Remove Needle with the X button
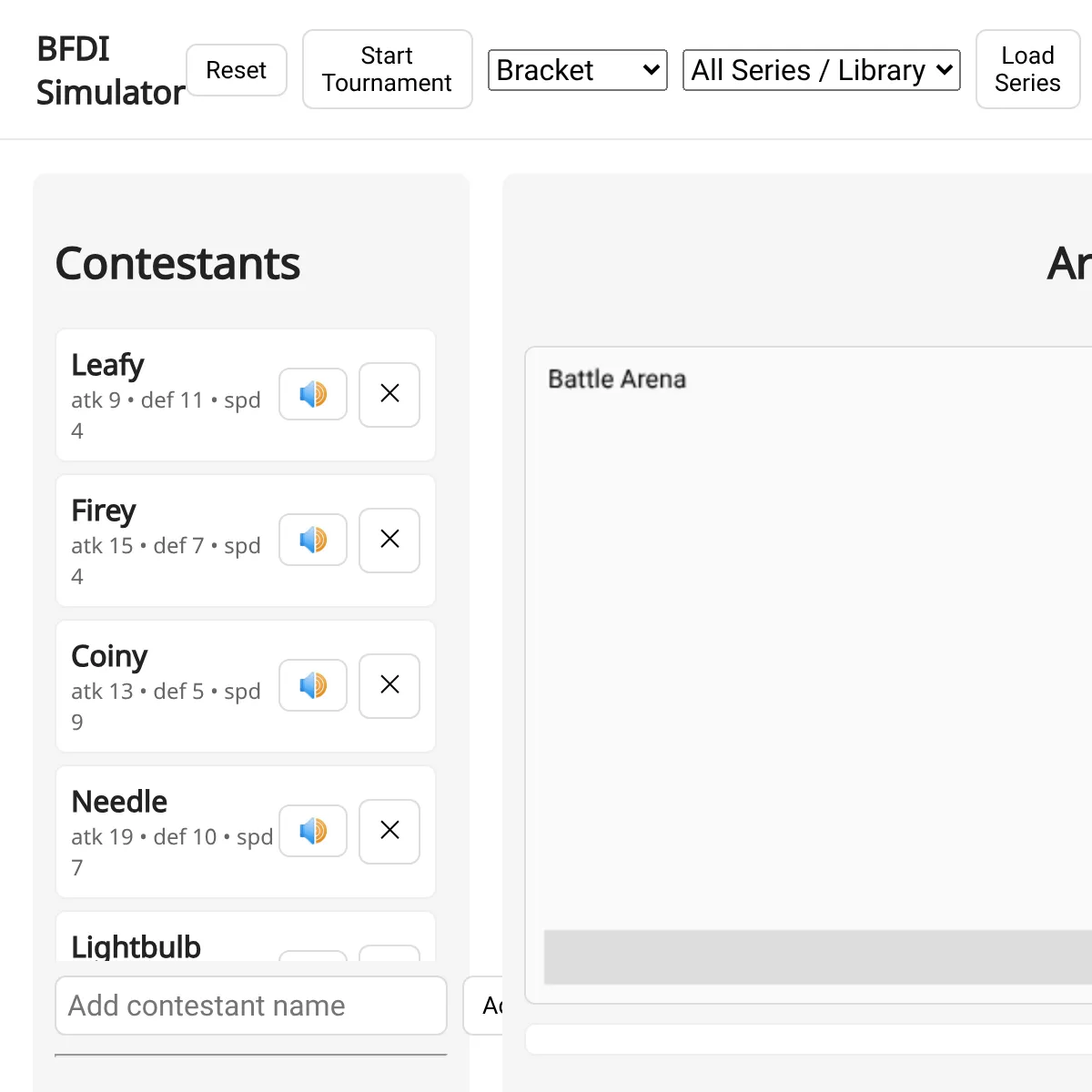1092x1092 pixels. 389,831
